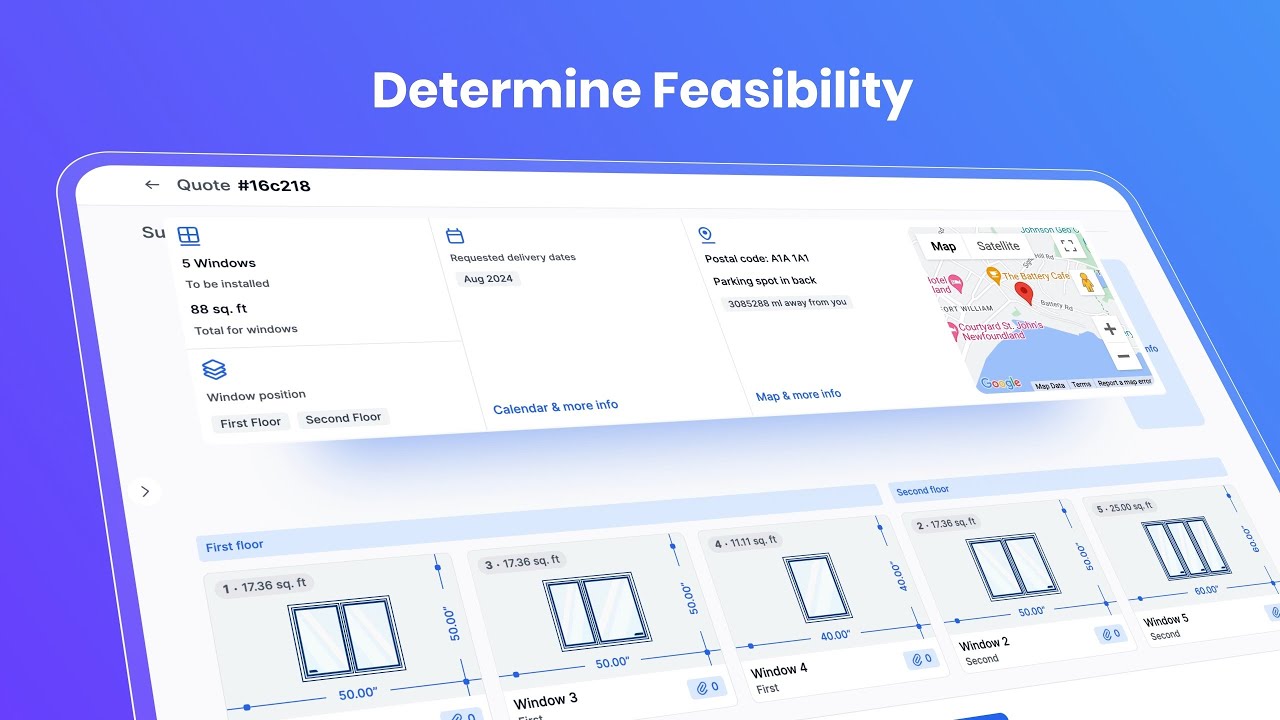1280x720 pixels.
Task: Click the Window 3 name label
Action: point(546,700)
